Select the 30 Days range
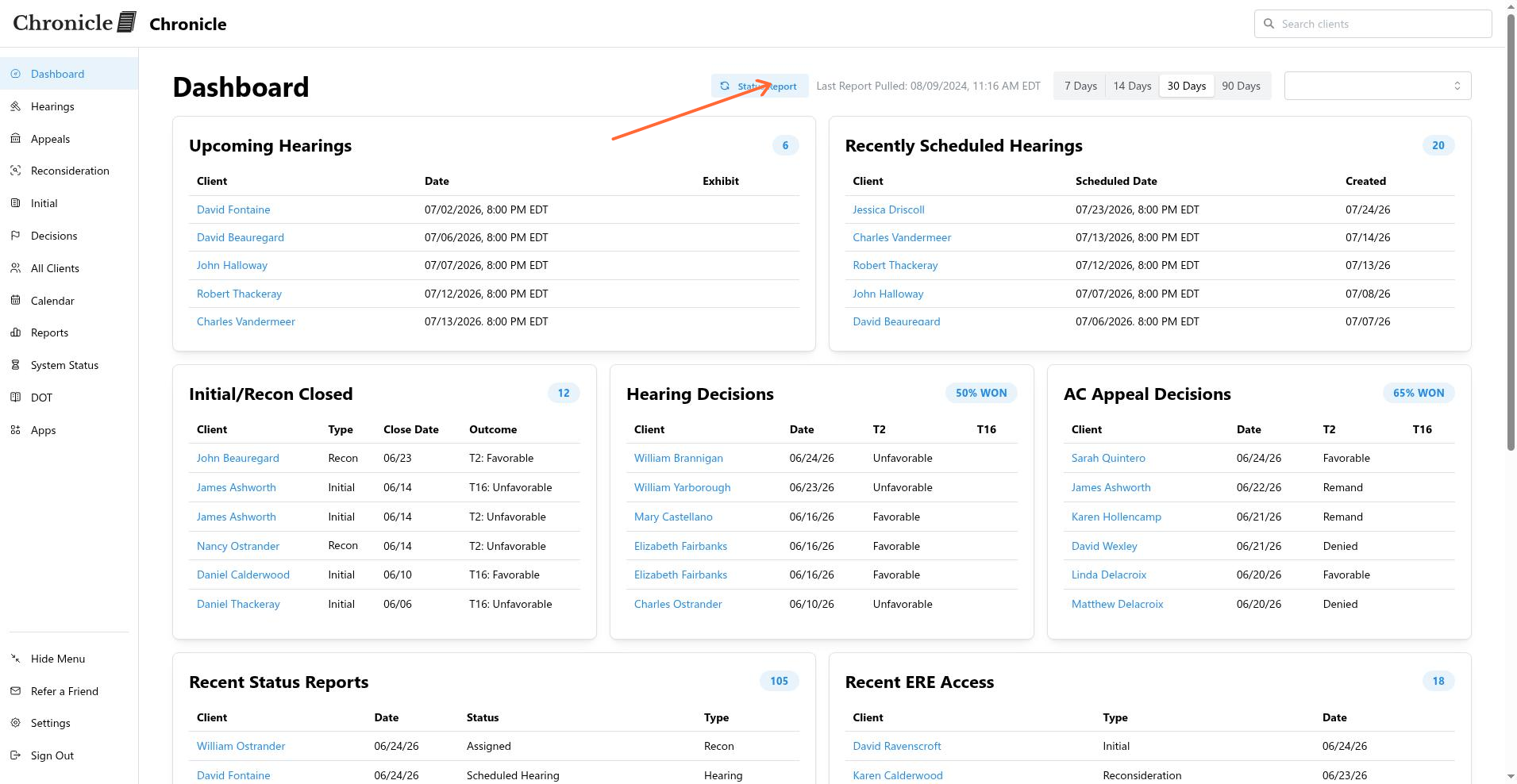 click(1186, 86)
